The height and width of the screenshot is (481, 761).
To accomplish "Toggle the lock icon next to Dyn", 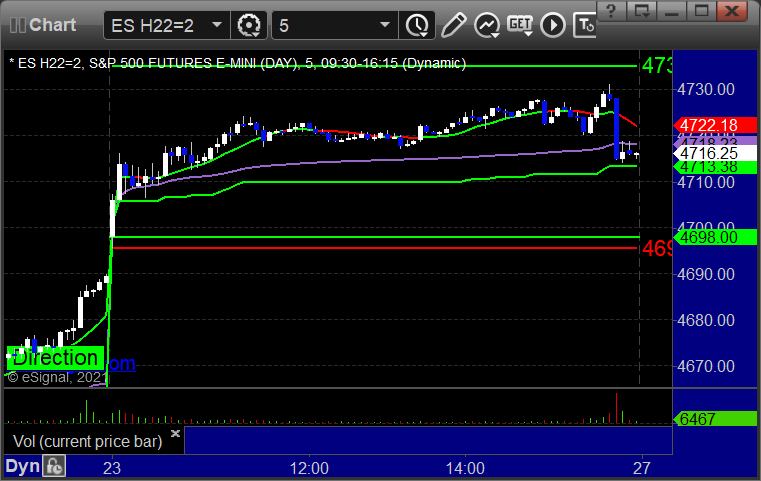I will click(54, 466).
